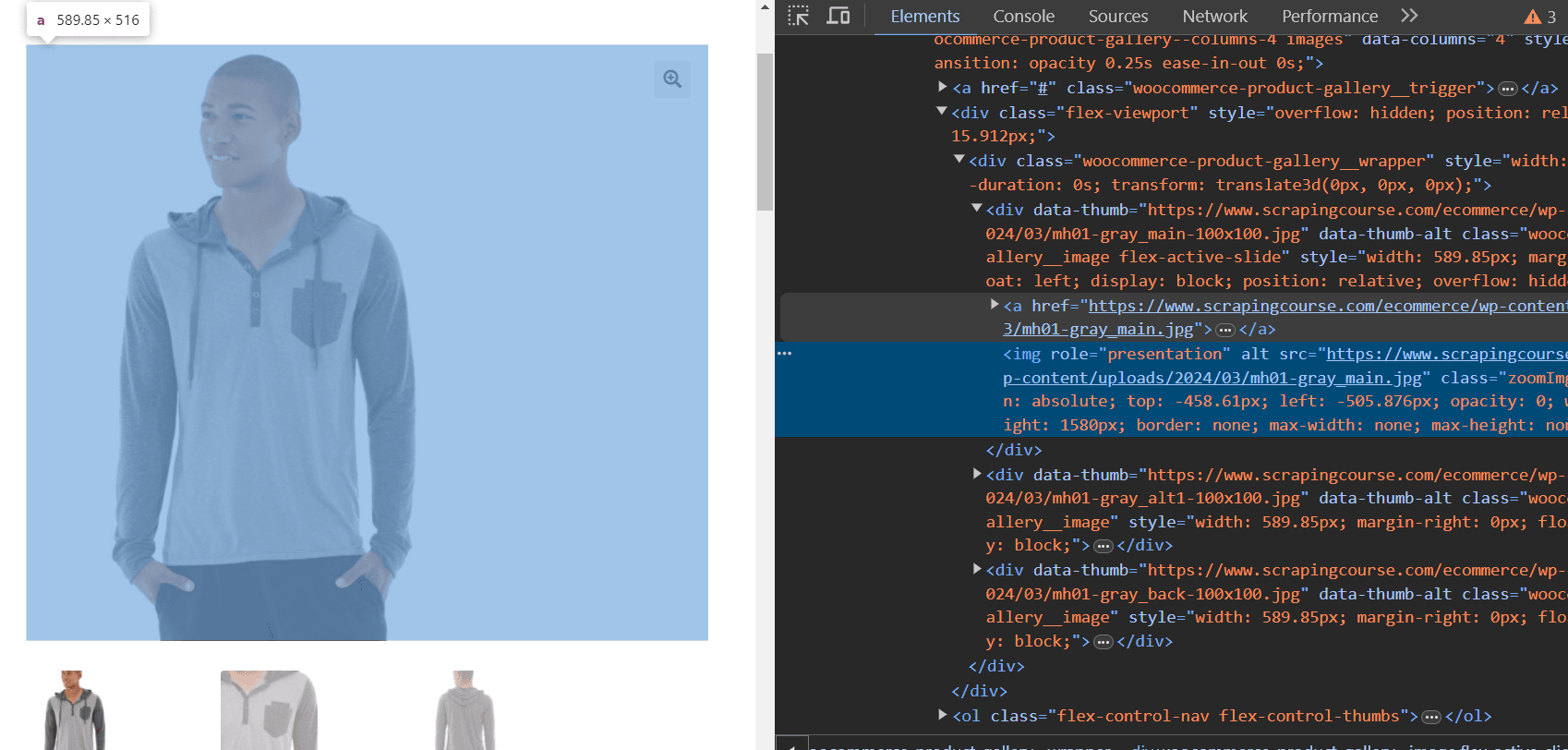The width and height of the screenshot is (1568, 750).
Task: Open the Performance tab
Action: click(1329, 16)
